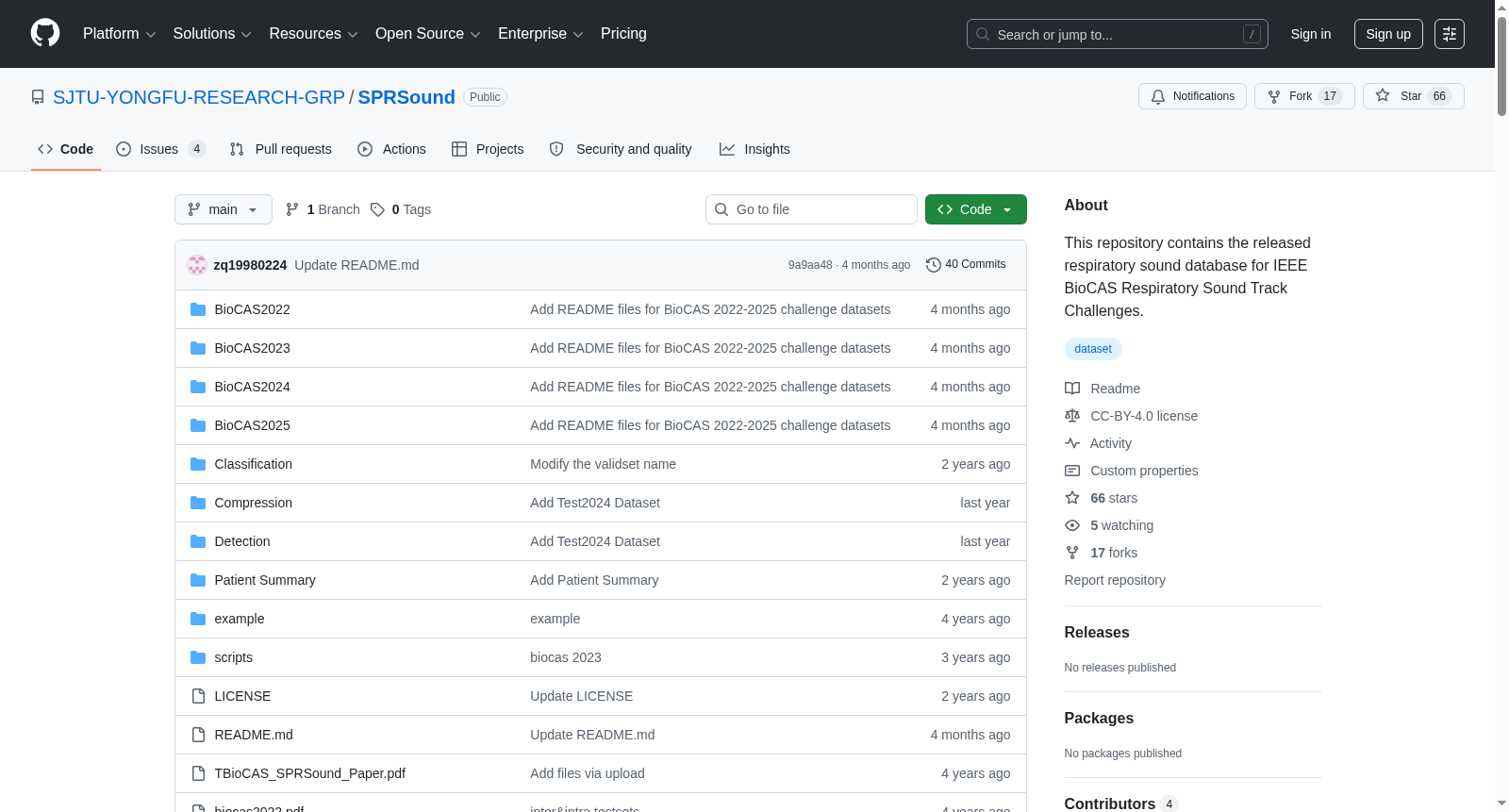Click the note icon beside Custom properties
Image resolution: width=1509 pixels, height=812 pixels.
coord(1072,471)
